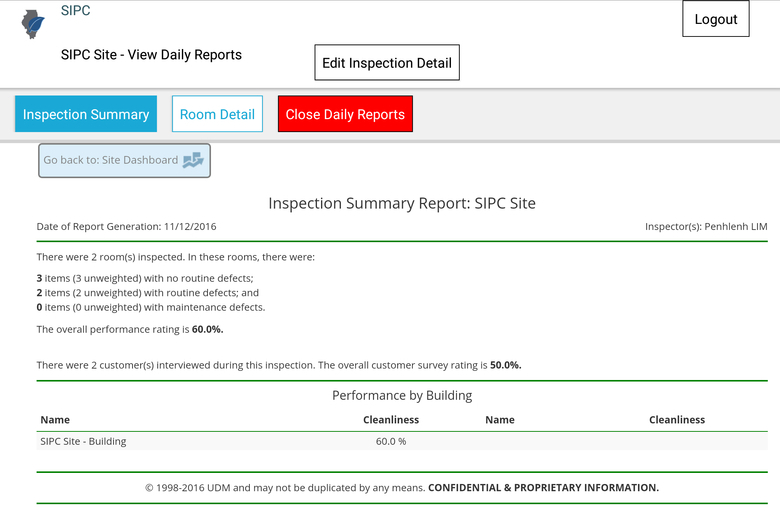Click the dashboard icon in the go-back button
Screen dimensions: 780x518
(x=193, y=160)
